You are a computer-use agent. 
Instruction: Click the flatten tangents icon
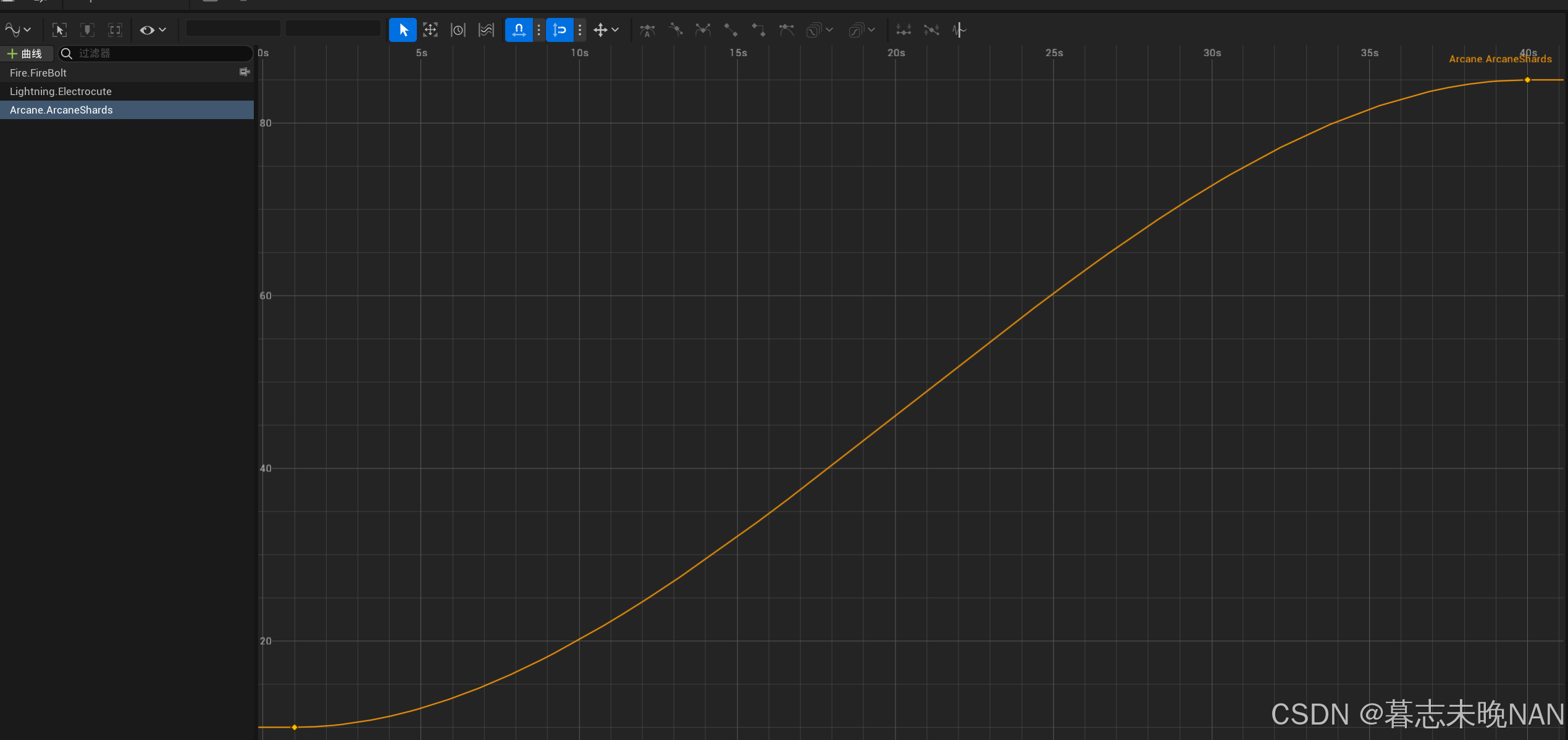pyautogui.click(x=903, y=30)
